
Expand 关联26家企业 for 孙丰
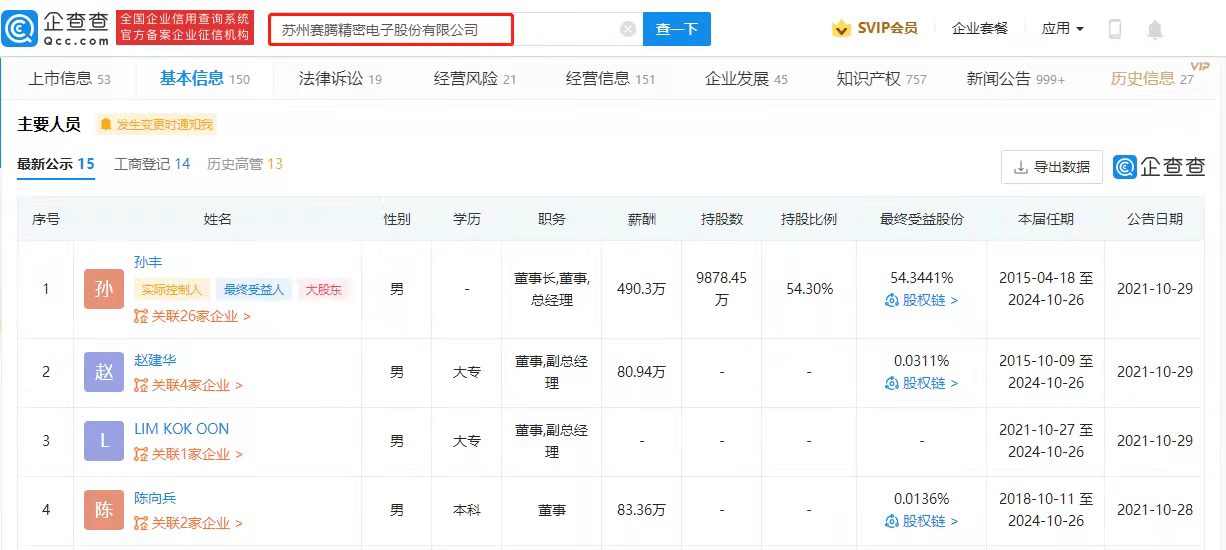pyautogui.click(x=192, y=316)
